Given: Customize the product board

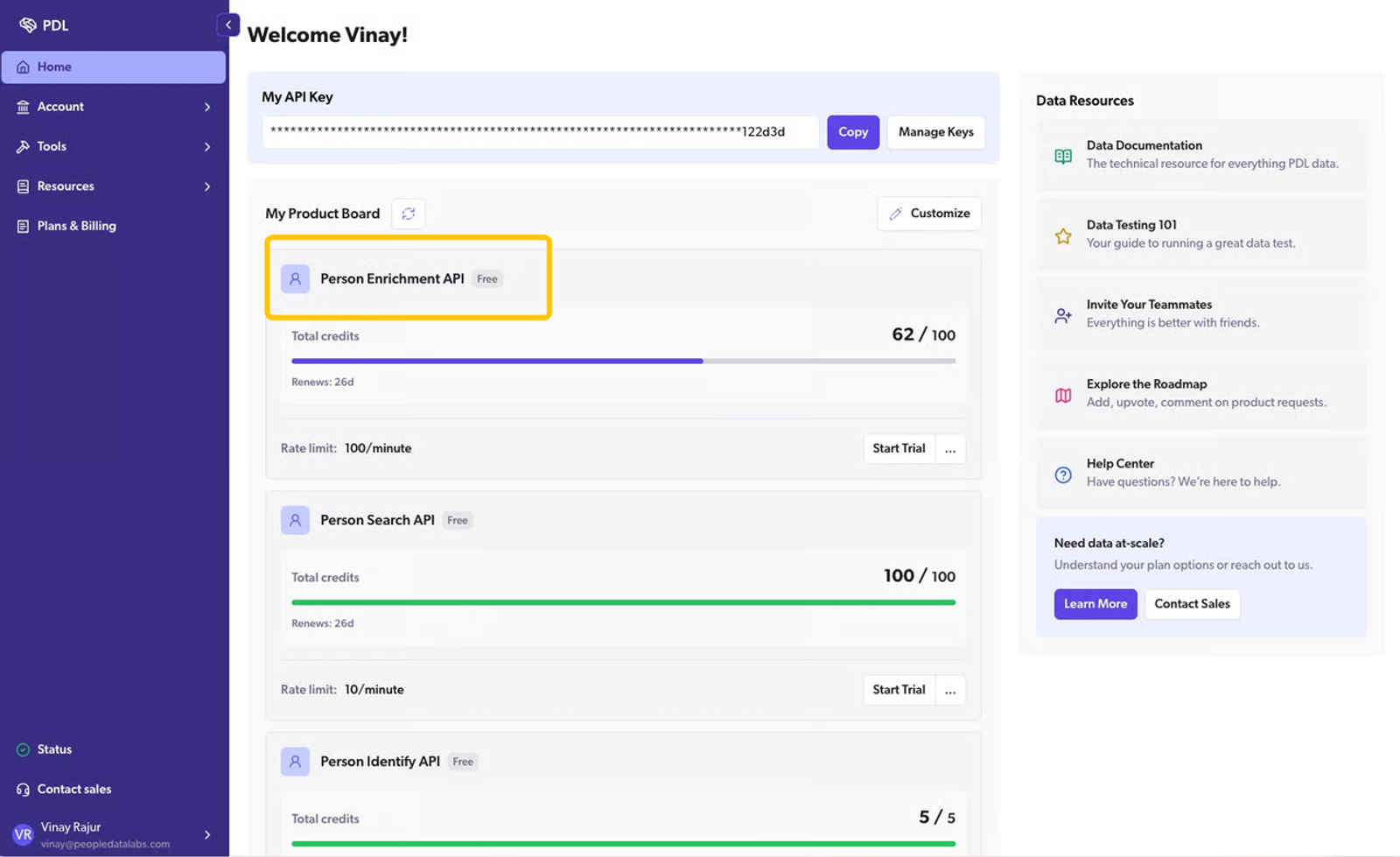Looking at the screenshot, I should pyautogui.click(x=929, y=214).
